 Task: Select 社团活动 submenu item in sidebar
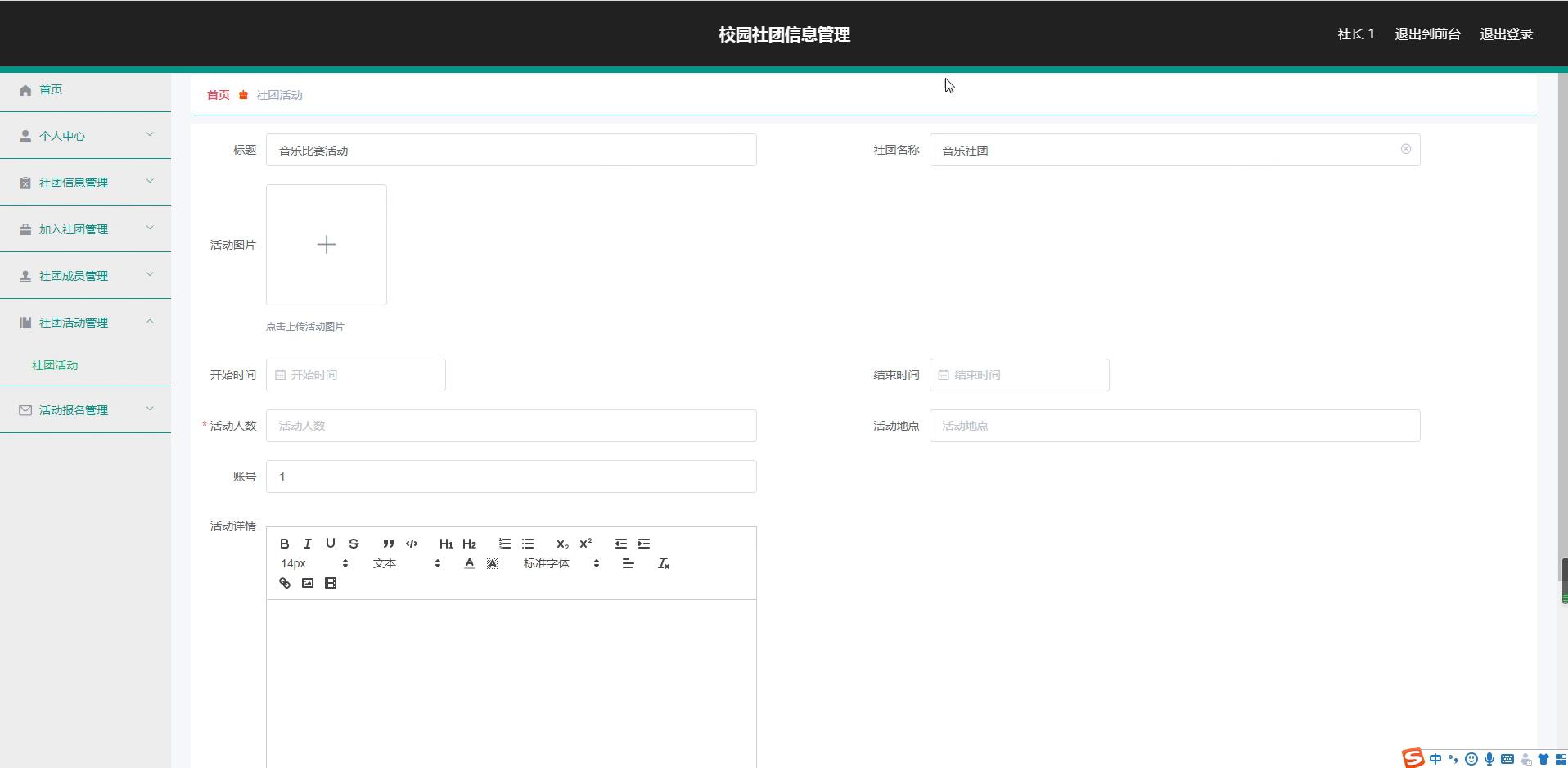tap(55, 365)
